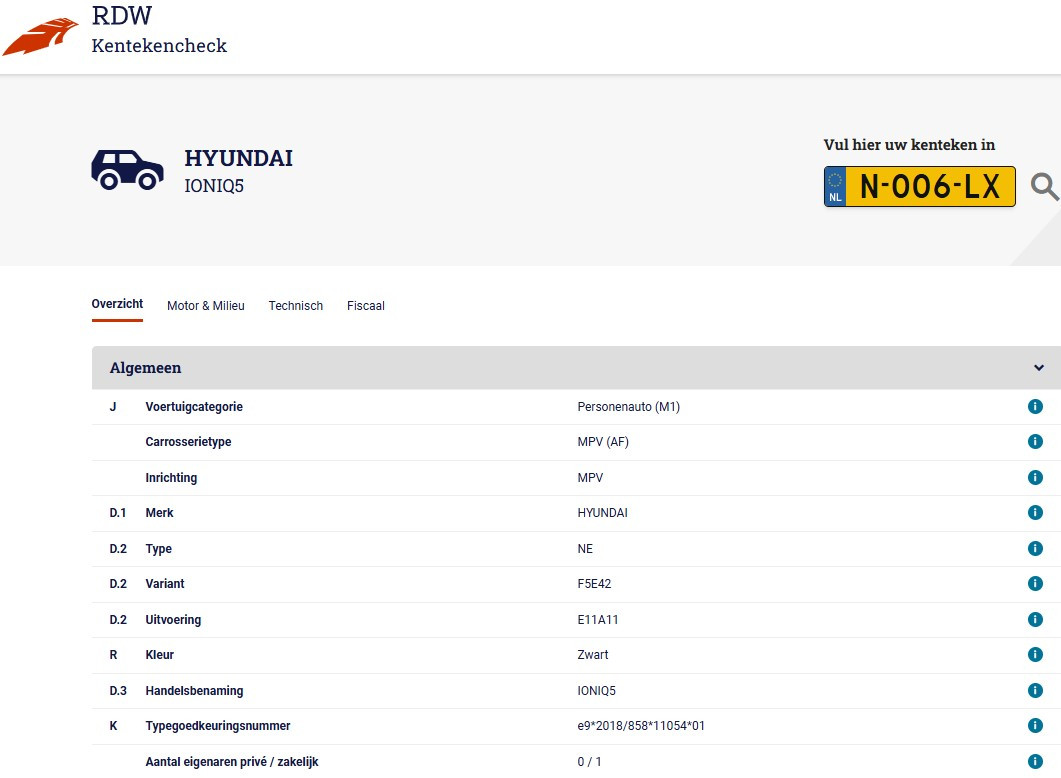Click the info icon for Carrosserietype

pyautogui.click(x=1035, y=441)
